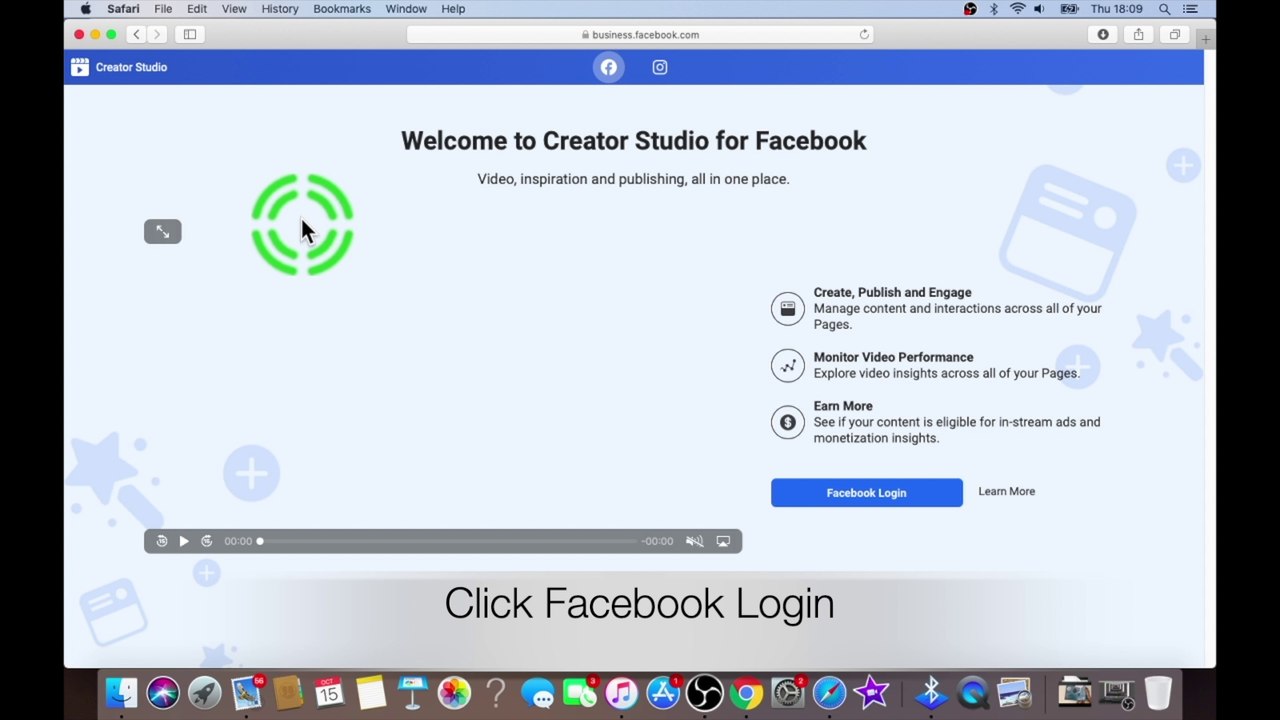Screen dimensions: 1280x720
Task: Open System Preferences from the Dock
Action: 788,693
